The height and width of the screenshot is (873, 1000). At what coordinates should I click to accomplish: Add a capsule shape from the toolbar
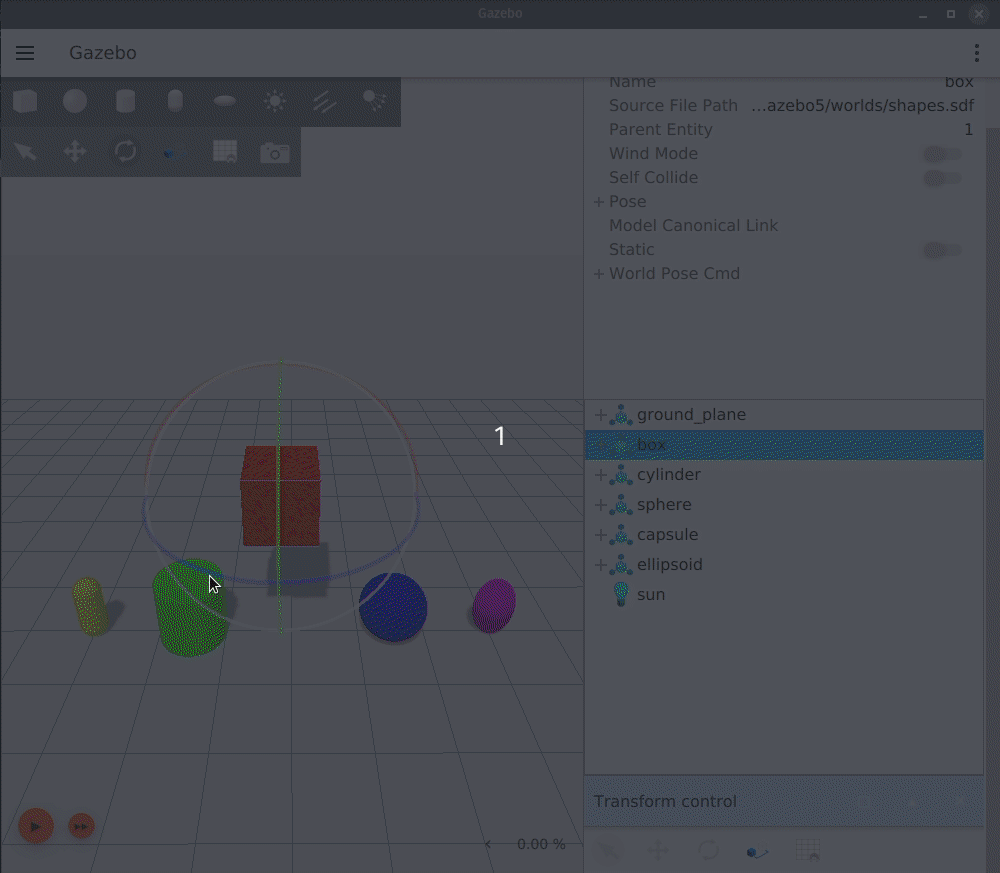tap(175, 101)
